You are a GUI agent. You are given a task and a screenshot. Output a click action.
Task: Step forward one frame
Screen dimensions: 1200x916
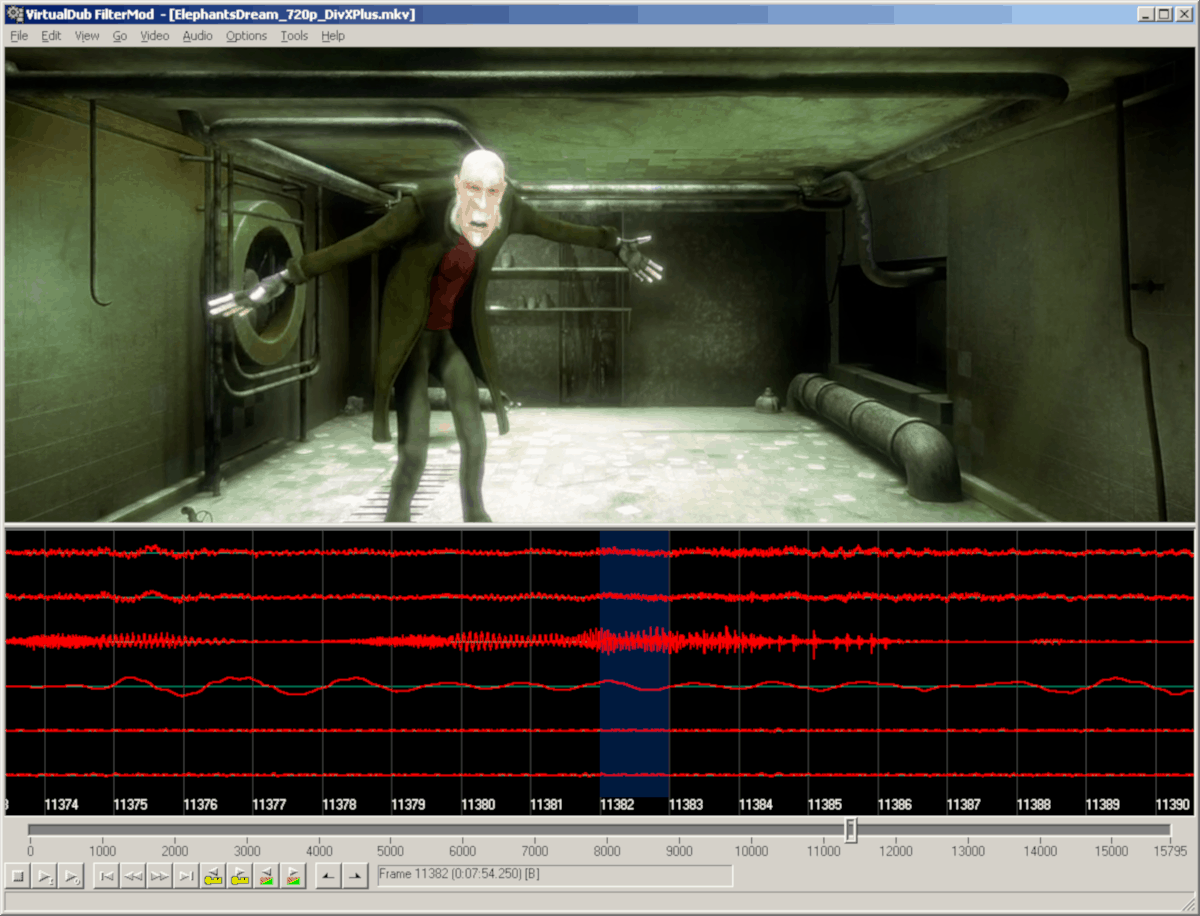tap(159, 877)
